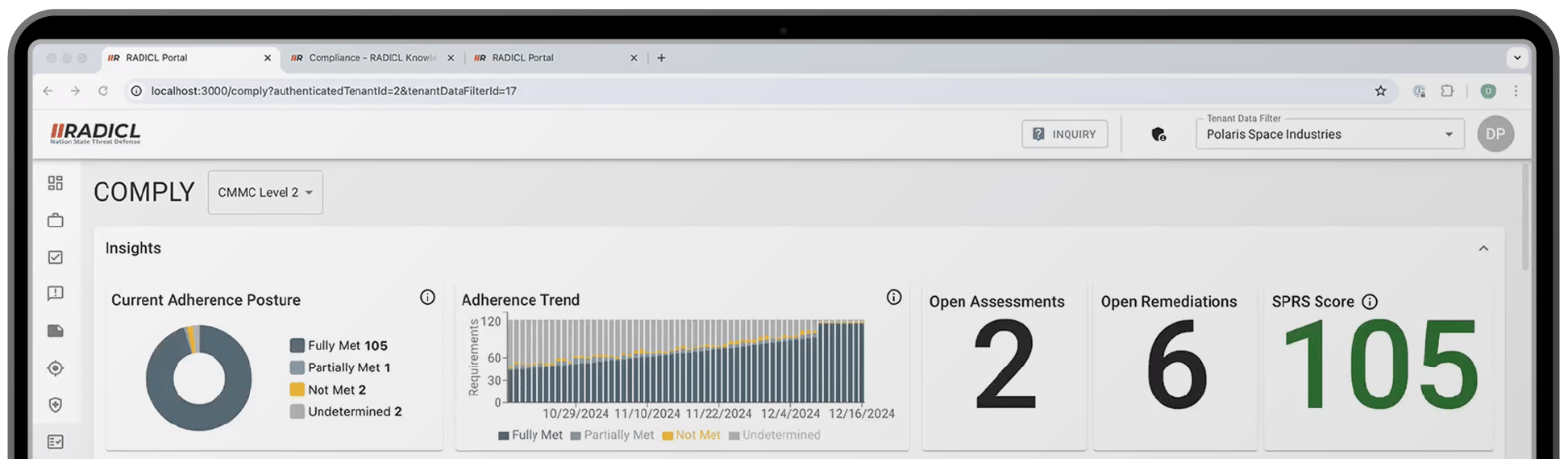Collapse the Insights panel
The image size is (1568, 459).
pos(1483,248)
